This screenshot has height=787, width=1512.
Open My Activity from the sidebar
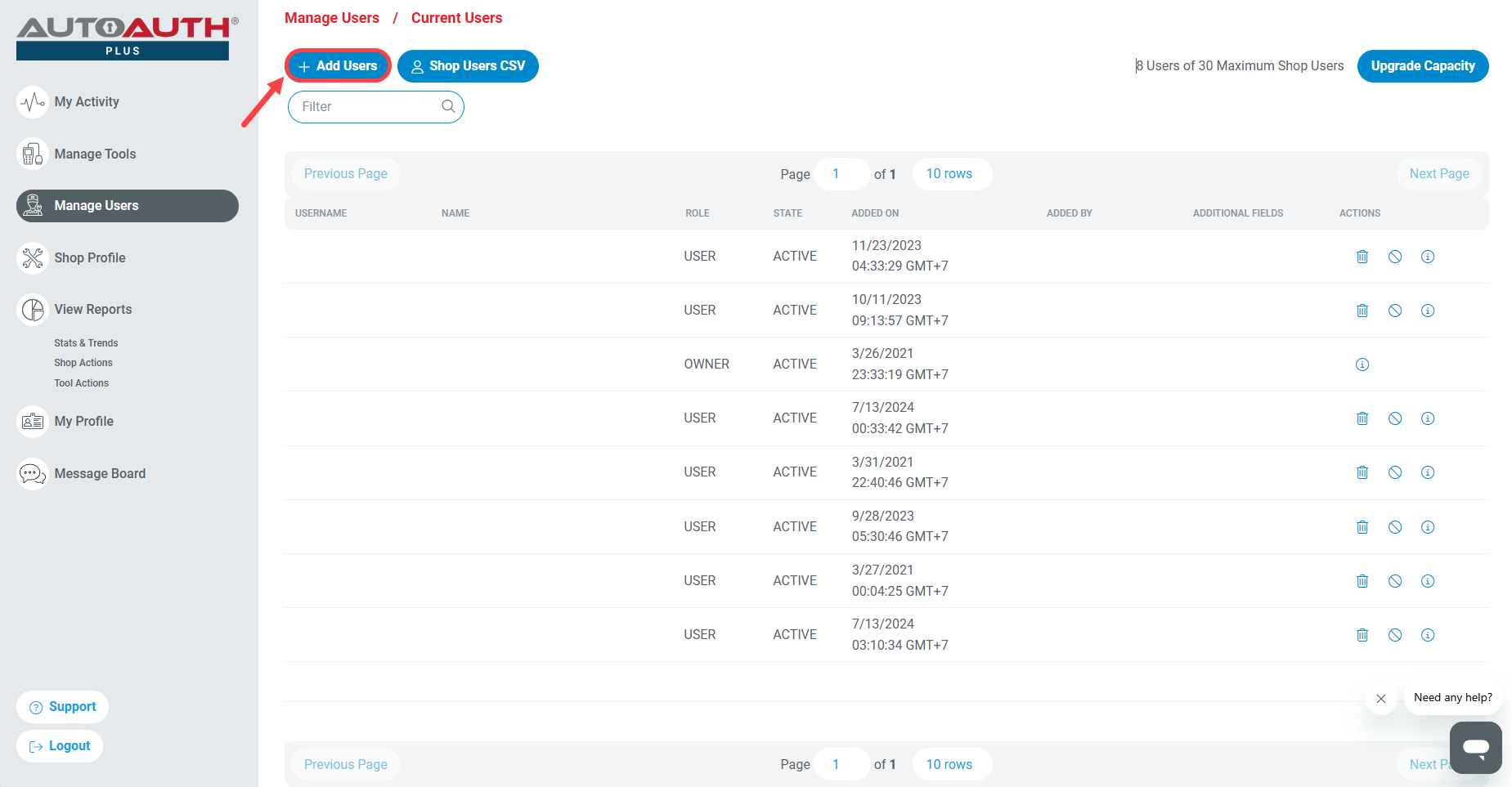(x=86, y=102)
